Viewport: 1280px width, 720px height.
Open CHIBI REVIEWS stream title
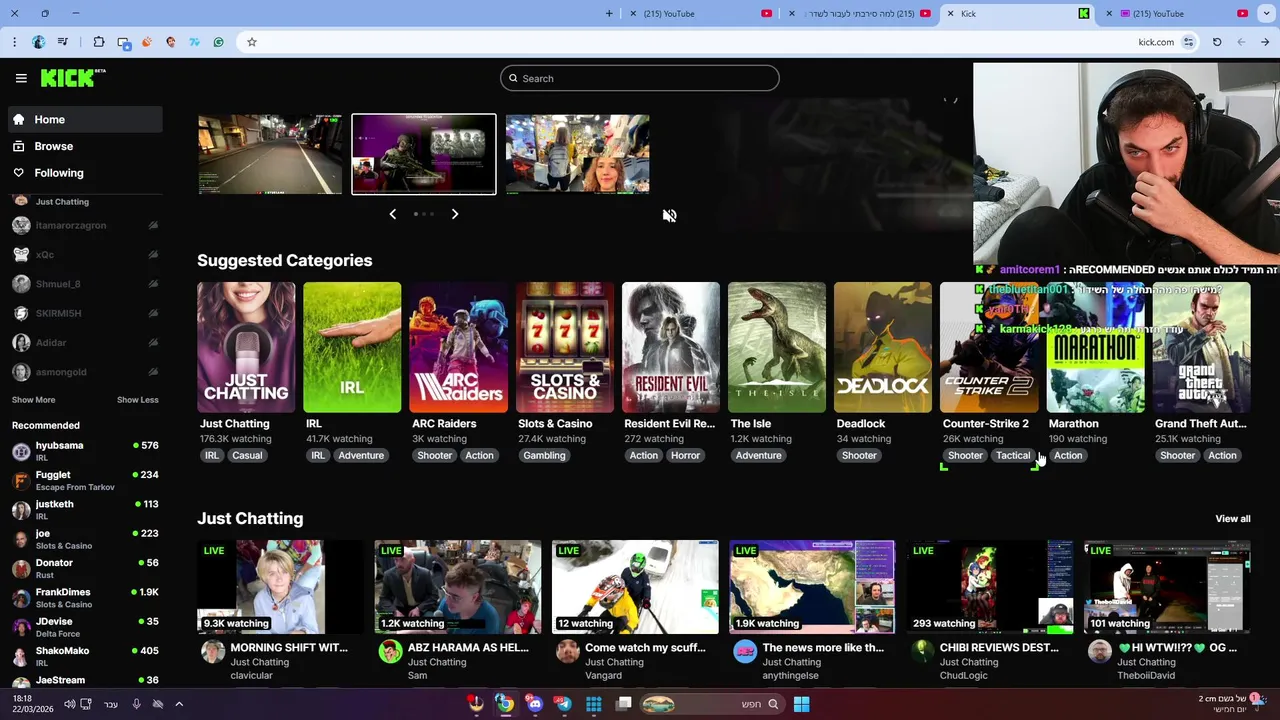click(x=999, y=648)
